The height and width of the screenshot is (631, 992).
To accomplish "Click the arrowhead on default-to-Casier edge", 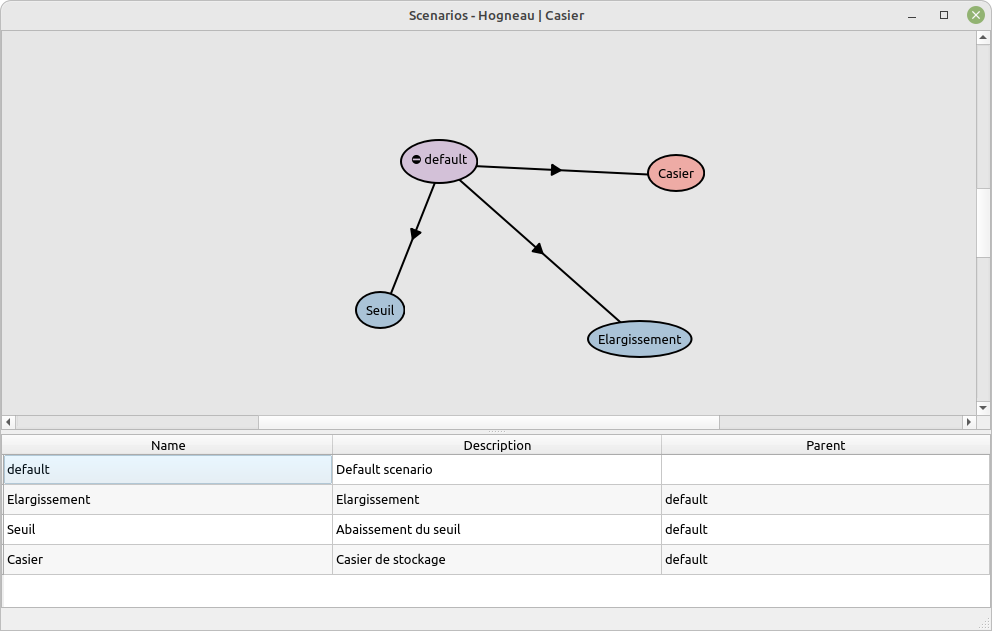I will (556, 170).
